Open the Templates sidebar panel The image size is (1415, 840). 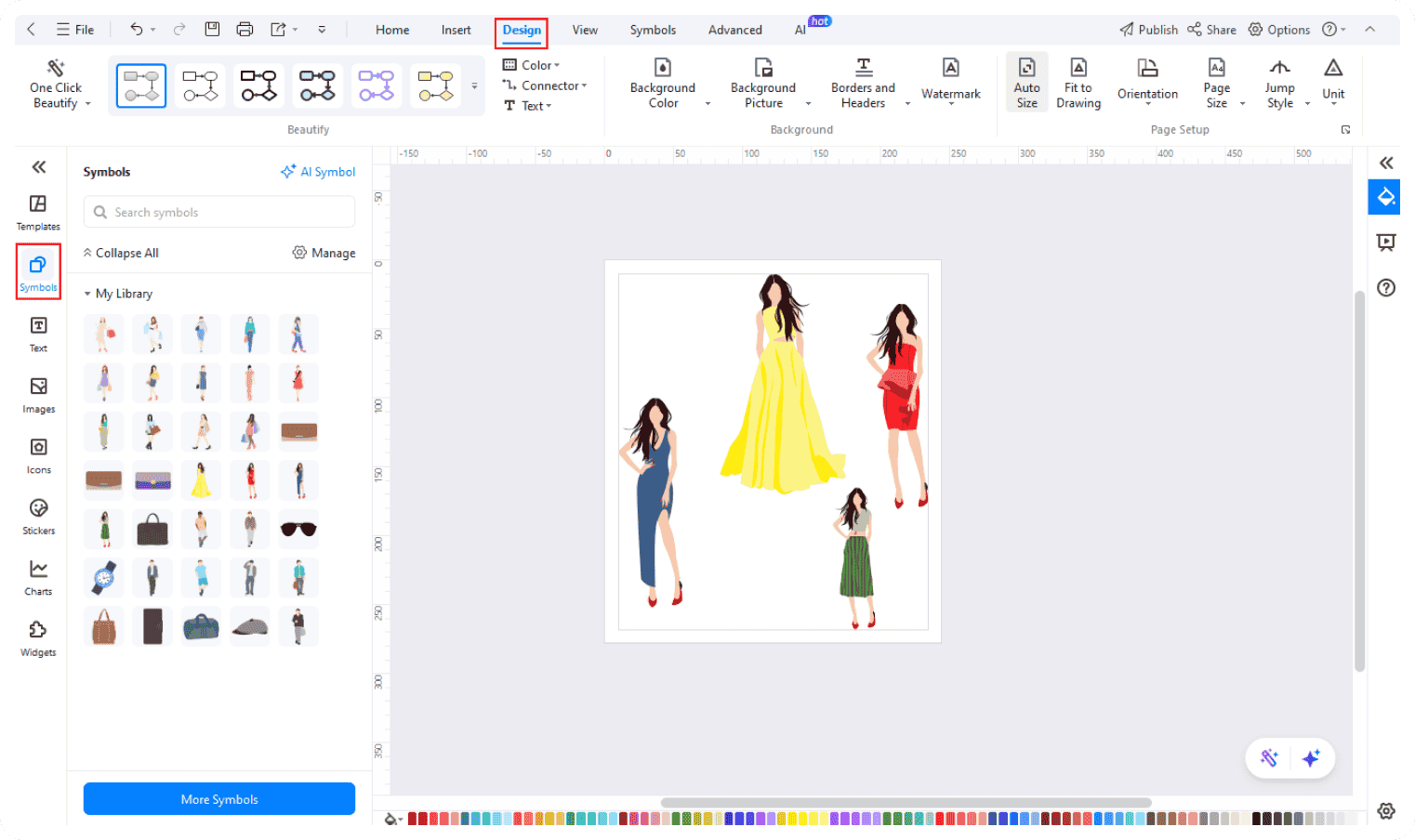pos(38,213)
